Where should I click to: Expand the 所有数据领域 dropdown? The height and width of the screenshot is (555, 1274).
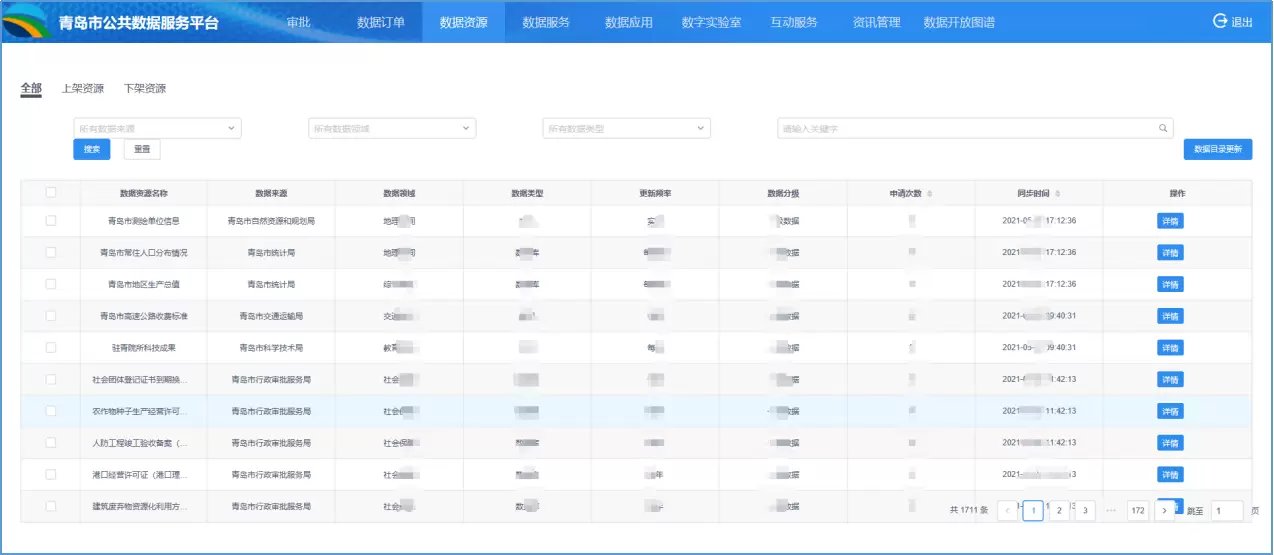[392, 128]
